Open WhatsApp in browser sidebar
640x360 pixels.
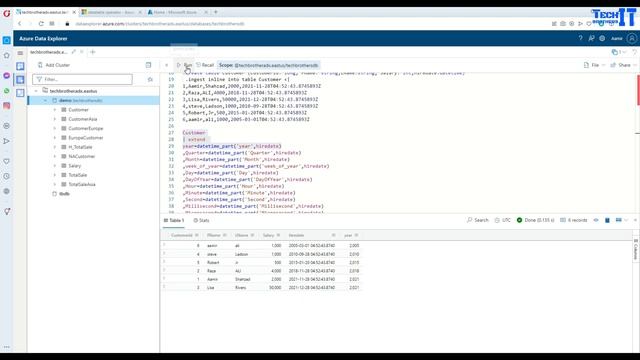pos(7,91)
